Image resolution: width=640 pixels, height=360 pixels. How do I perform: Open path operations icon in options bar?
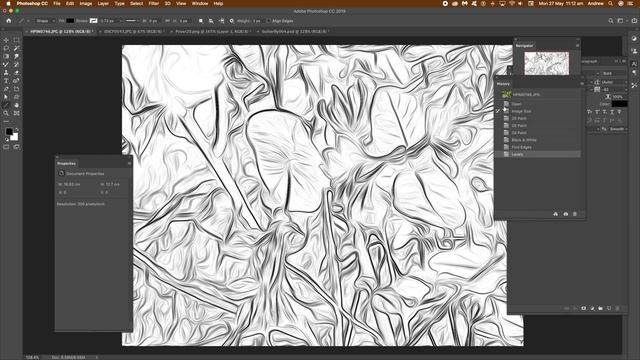(201, 21)
